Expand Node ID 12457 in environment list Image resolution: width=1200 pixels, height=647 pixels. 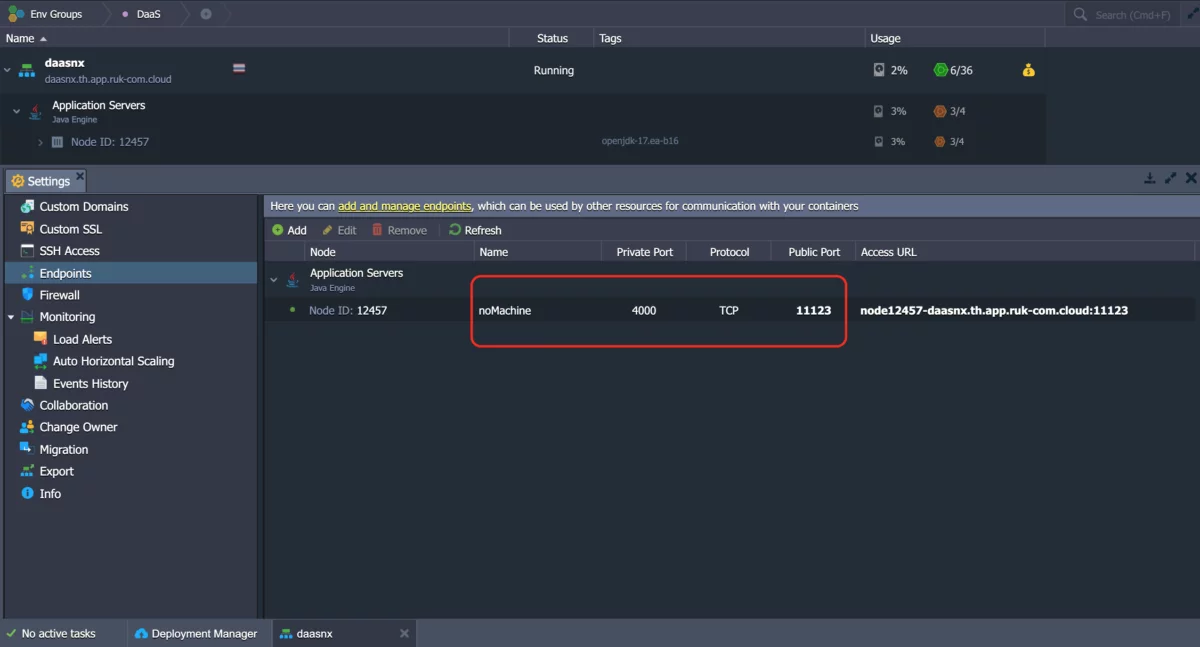point(40,142)
